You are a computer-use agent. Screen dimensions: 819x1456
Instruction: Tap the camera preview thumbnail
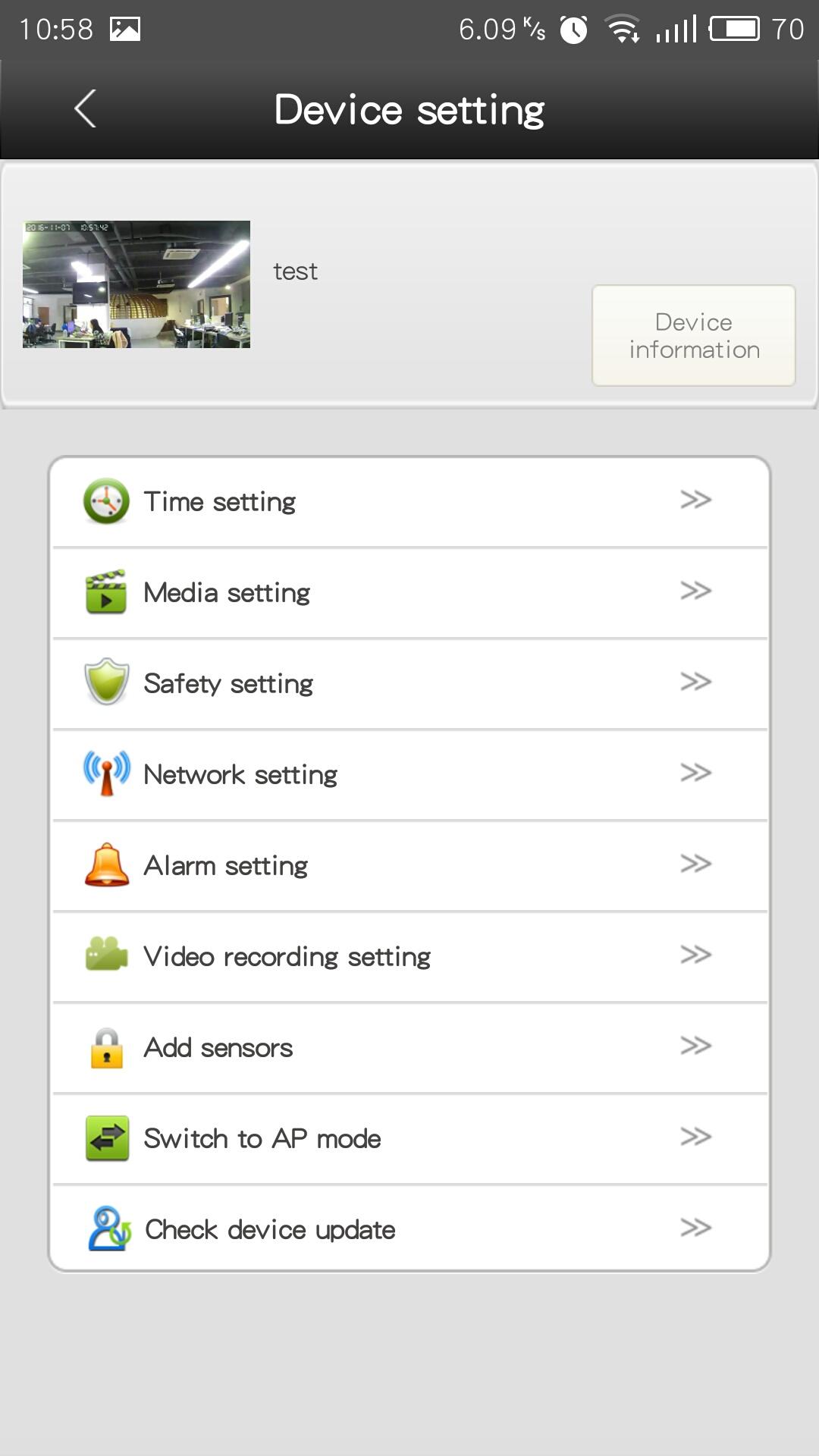coord(136,284)
